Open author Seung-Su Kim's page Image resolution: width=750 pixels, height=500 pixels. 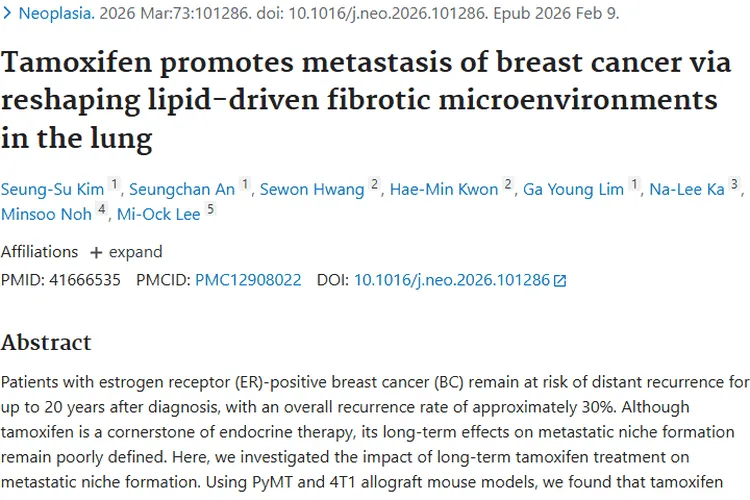(51, 190)
